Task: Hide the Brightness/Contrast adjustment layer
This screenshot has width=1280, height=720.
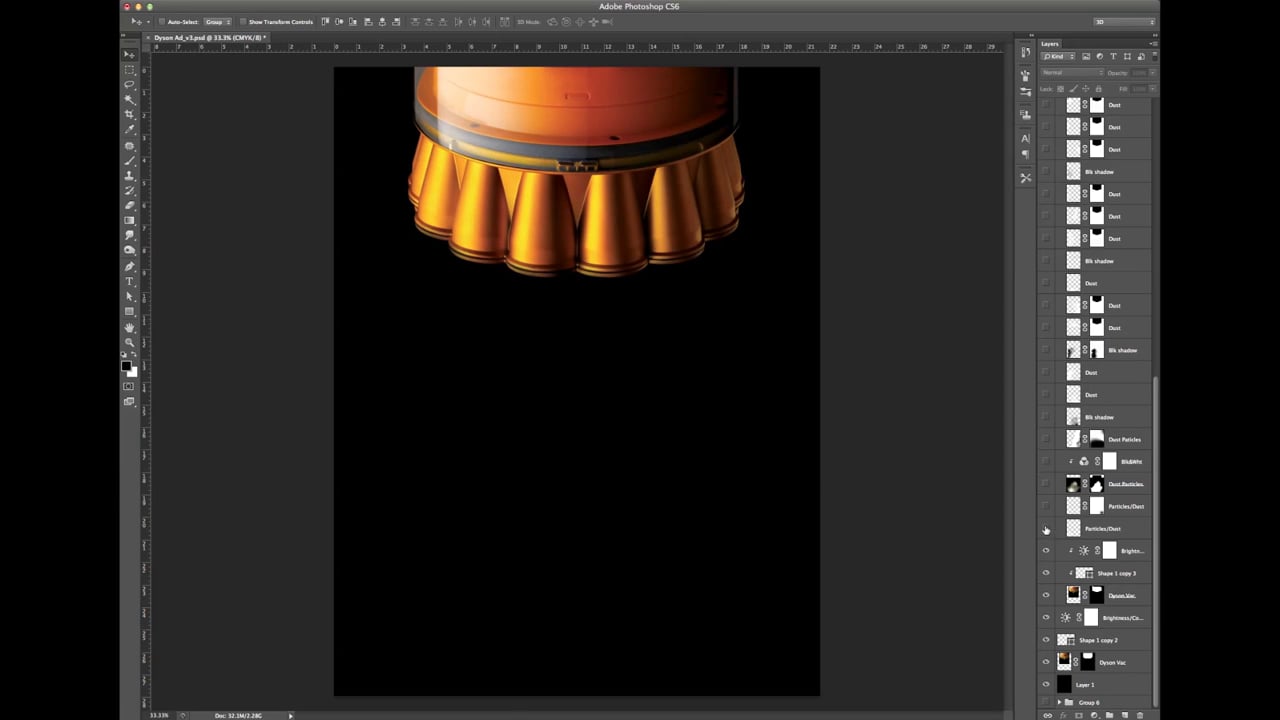Action: 1046,618
